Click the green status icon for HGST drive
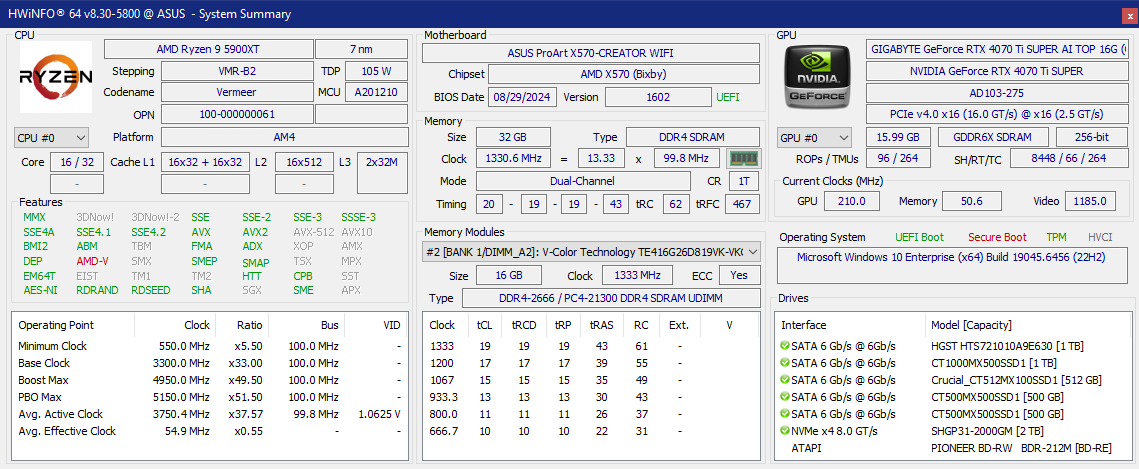The height and width of the screenshot is (469, 1139). coord(785,346)
